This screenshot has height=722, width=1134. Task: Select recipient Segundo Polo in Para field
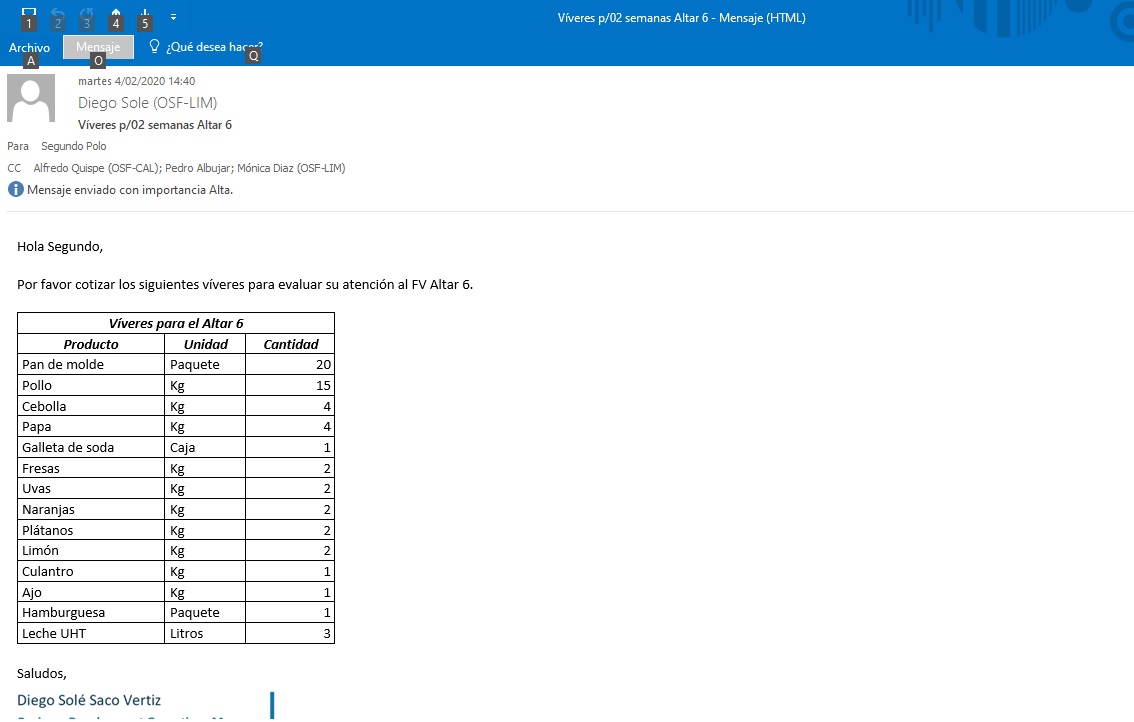click(73, 146)
